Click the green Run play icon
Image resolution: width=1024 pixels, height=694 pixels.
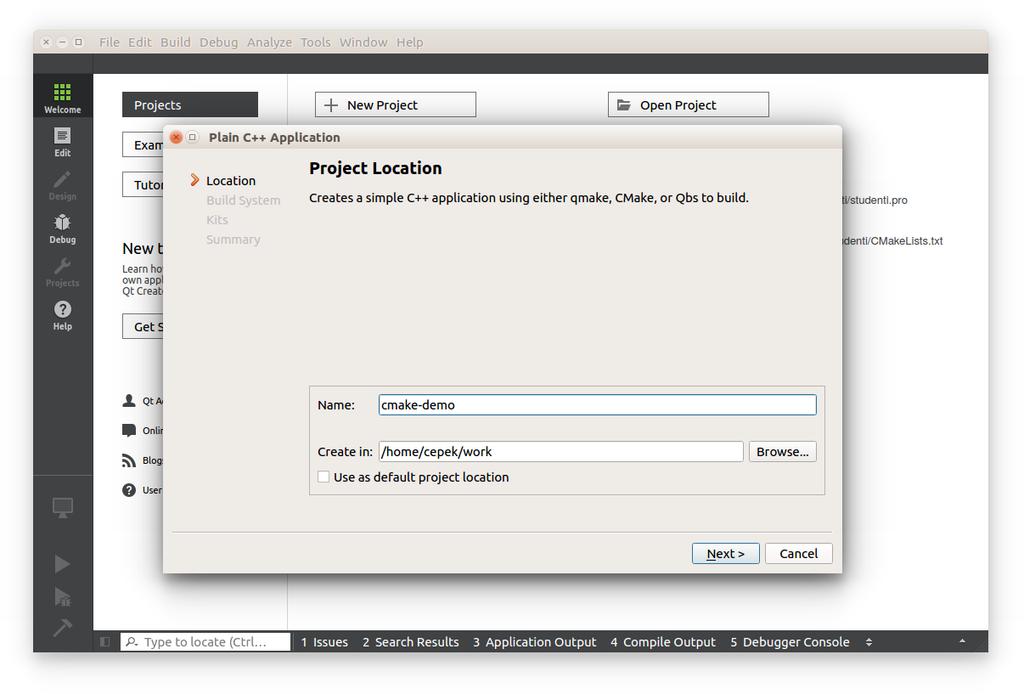click(x=62, y=563)
